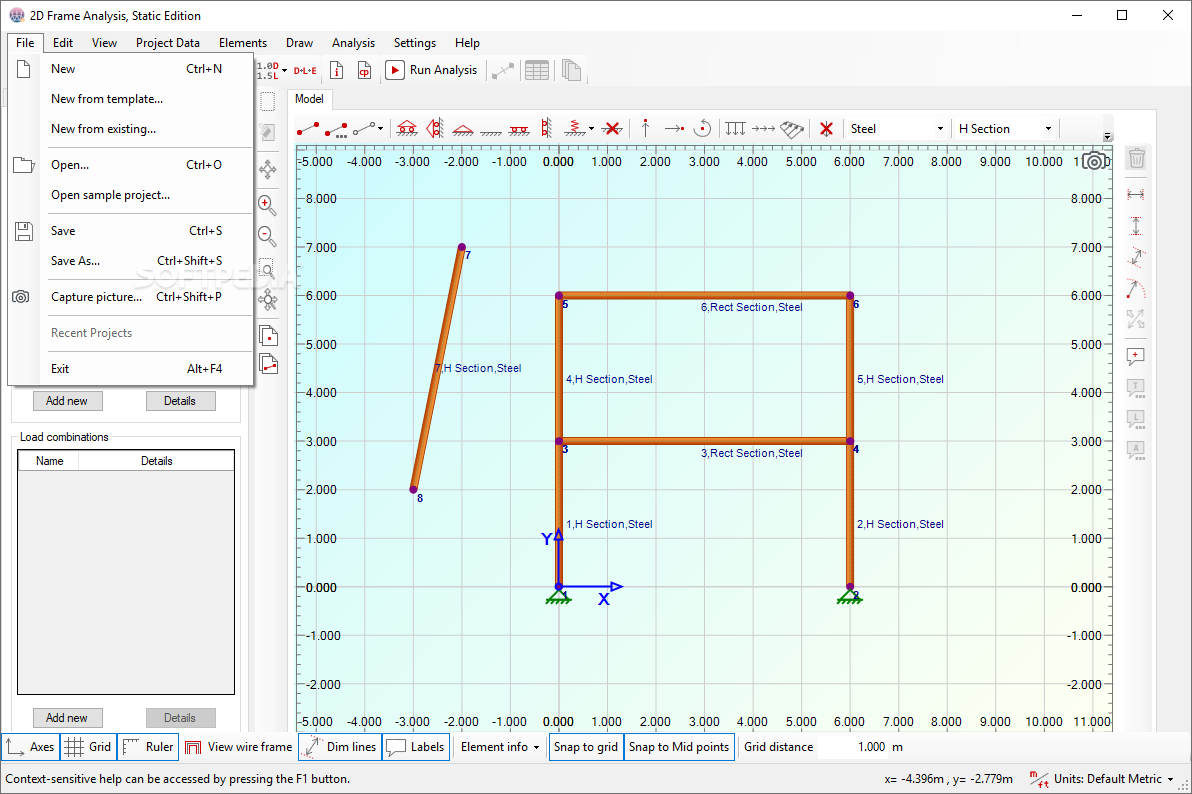The height and width of the screenshot is (794, 1192).
Task: Expand the model toolbar overflow arrow
Action: (x=1108, y=137)
